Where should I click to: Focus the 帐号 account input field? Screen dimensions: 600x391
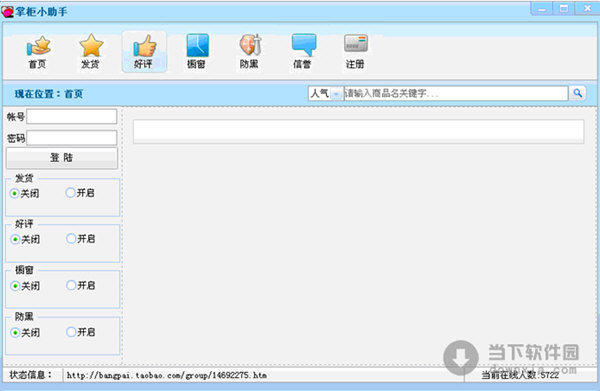point(72,116)
